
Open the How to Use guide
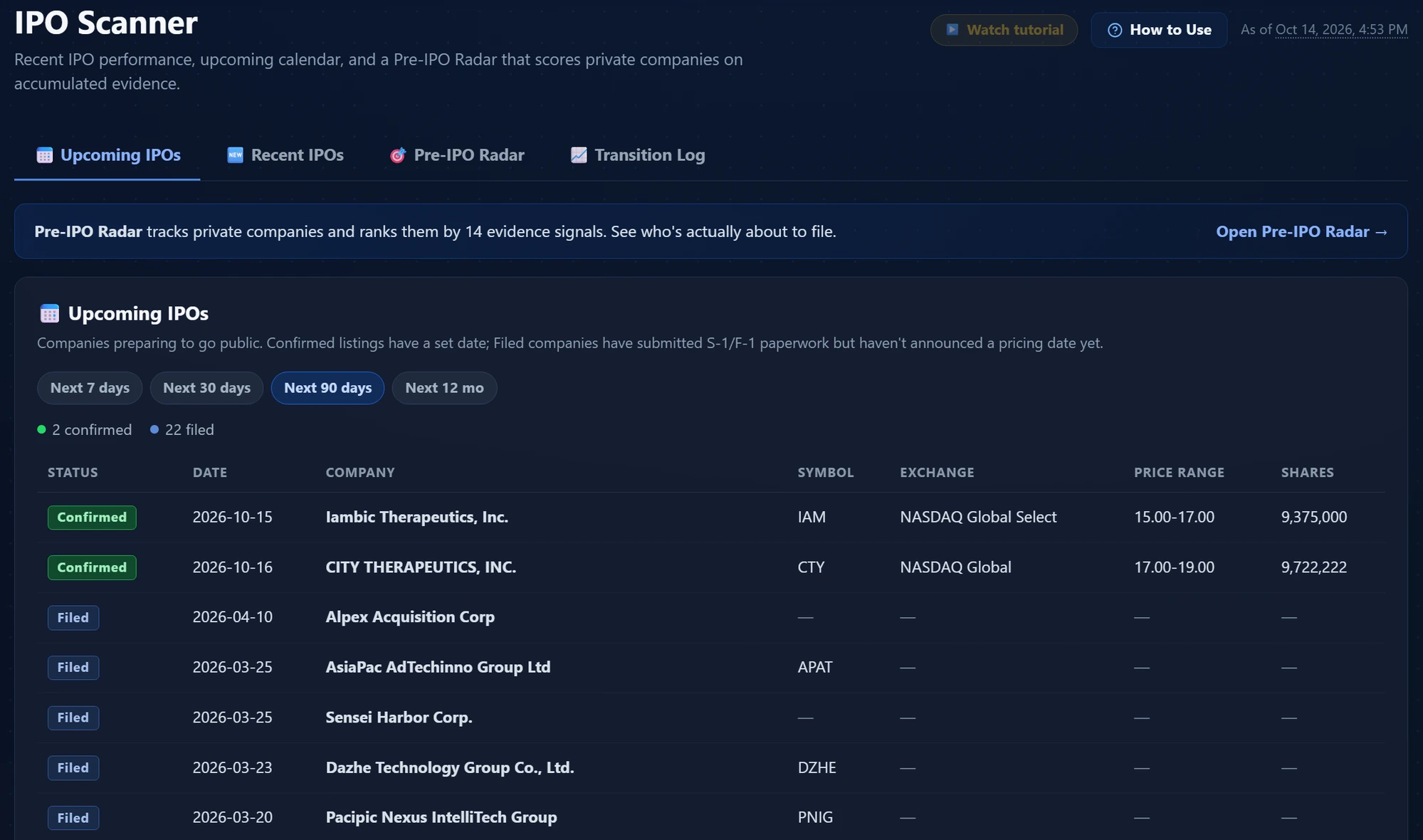click(1159, 30)
